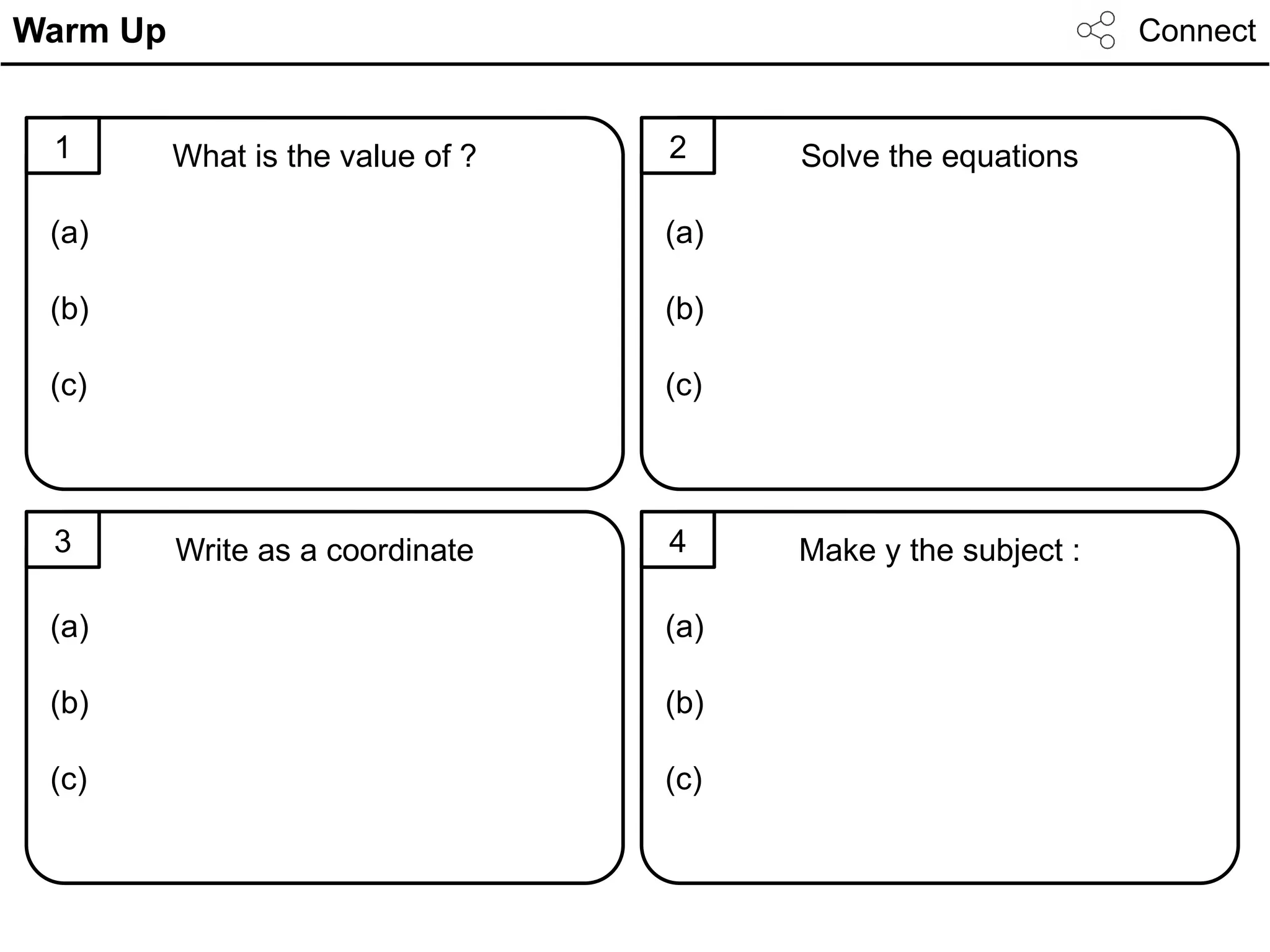Viewport: 1270px width, 952px height.
Task: Click the Connect label in header
Action: pos(1197,30)
